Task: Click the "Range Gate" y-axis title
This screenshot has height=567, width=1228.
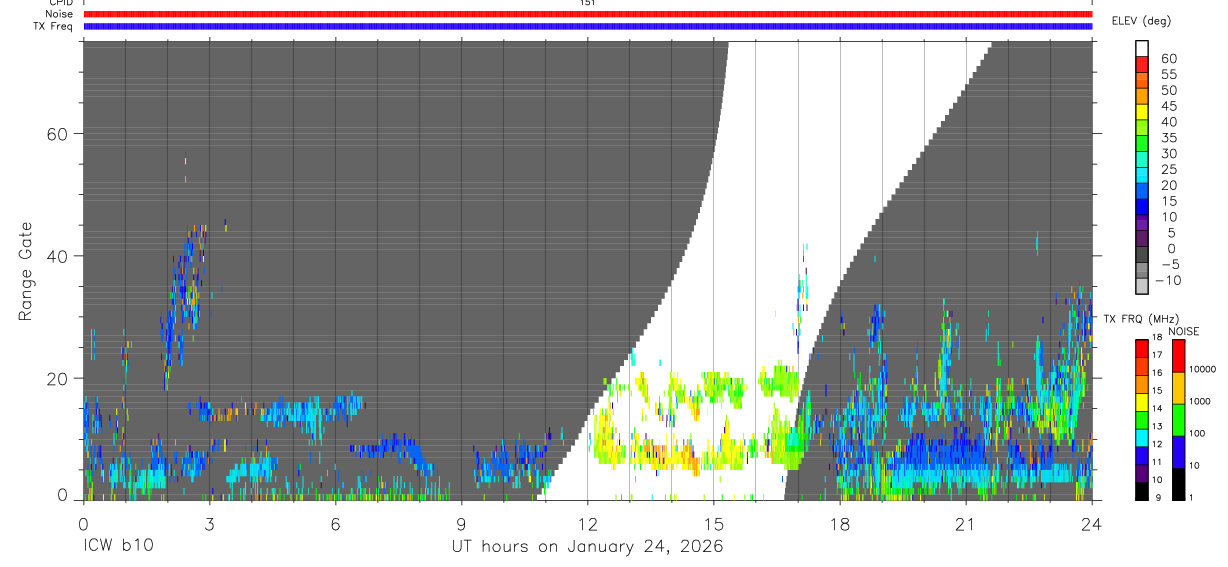Action: 26,271
